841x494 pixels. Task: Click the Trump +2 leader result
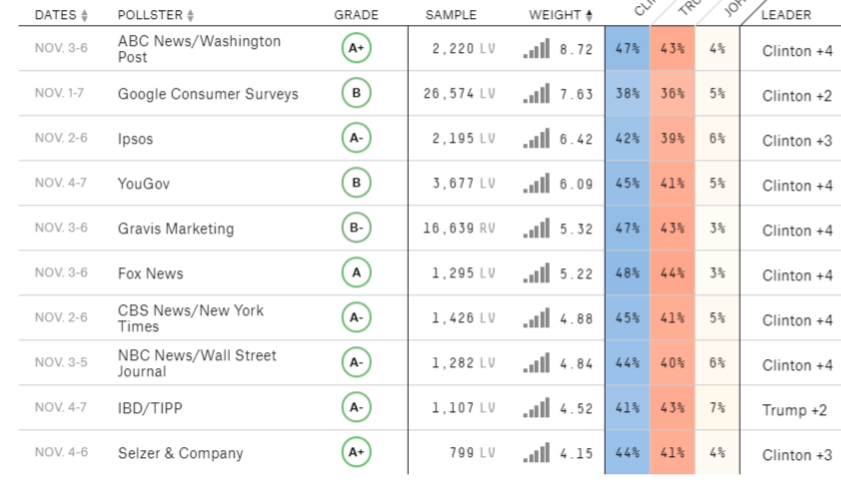(794, 410)
